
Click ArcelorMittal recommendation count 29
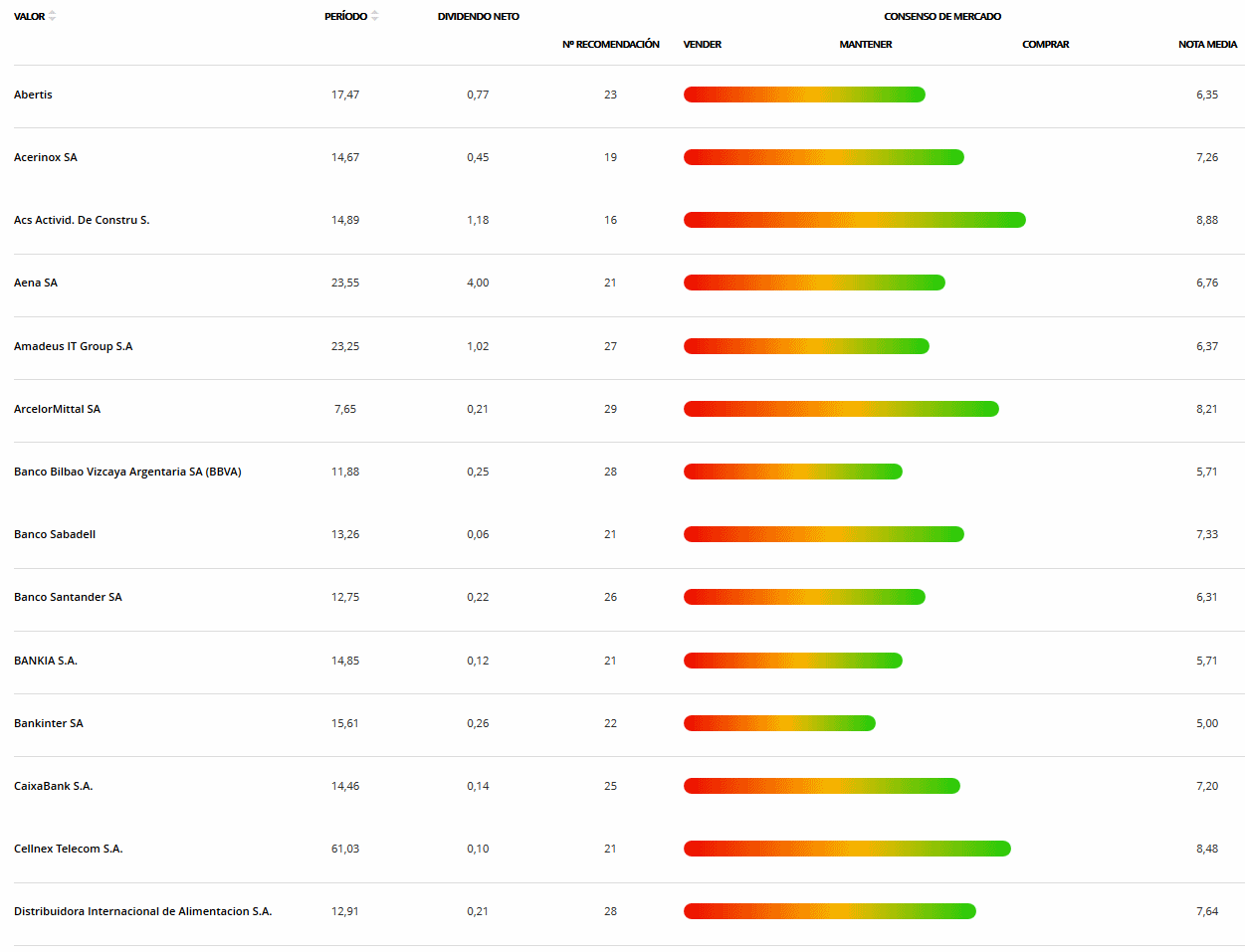pos(610,409)
